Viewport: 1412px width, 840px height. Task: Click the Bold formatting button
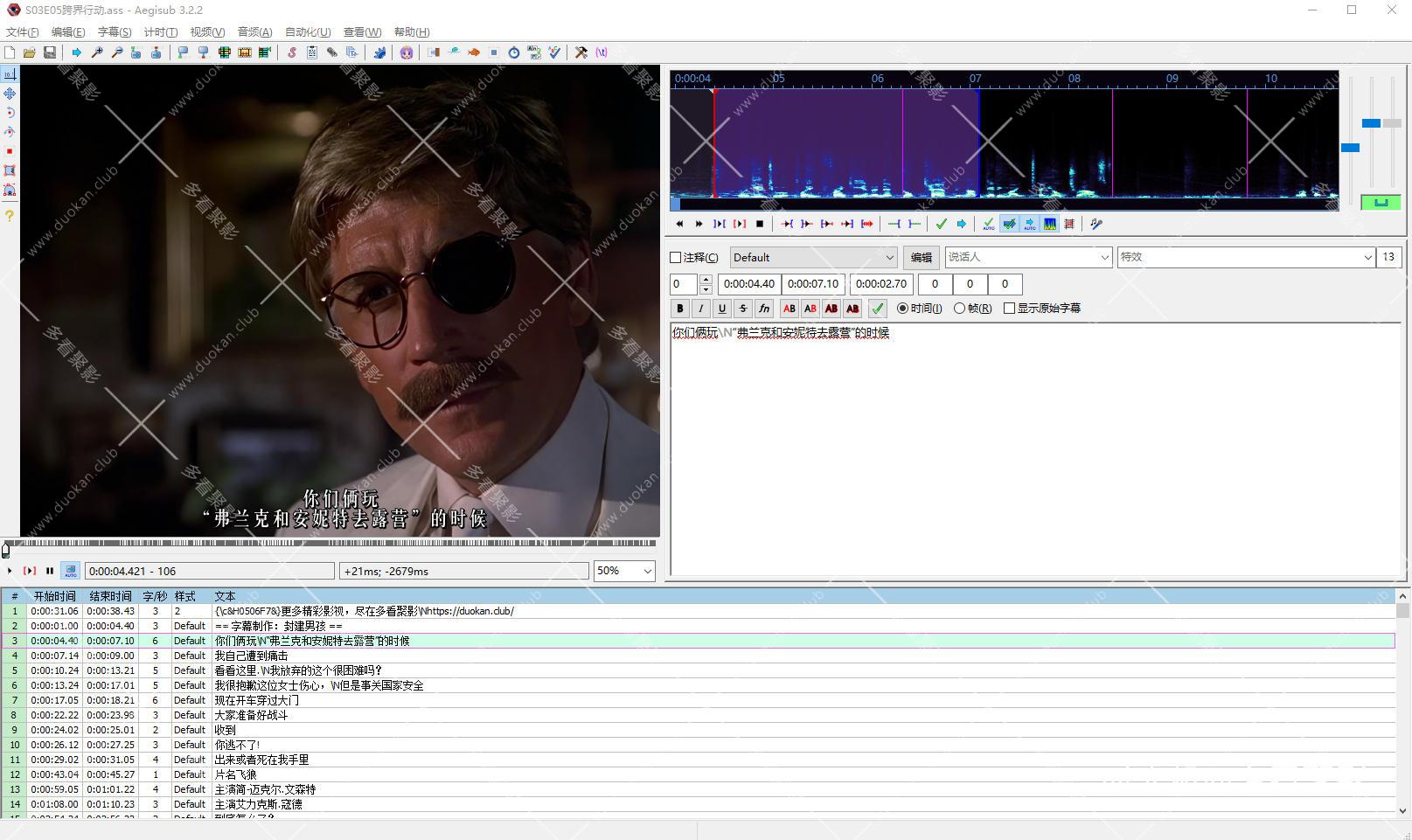point(679,309)
